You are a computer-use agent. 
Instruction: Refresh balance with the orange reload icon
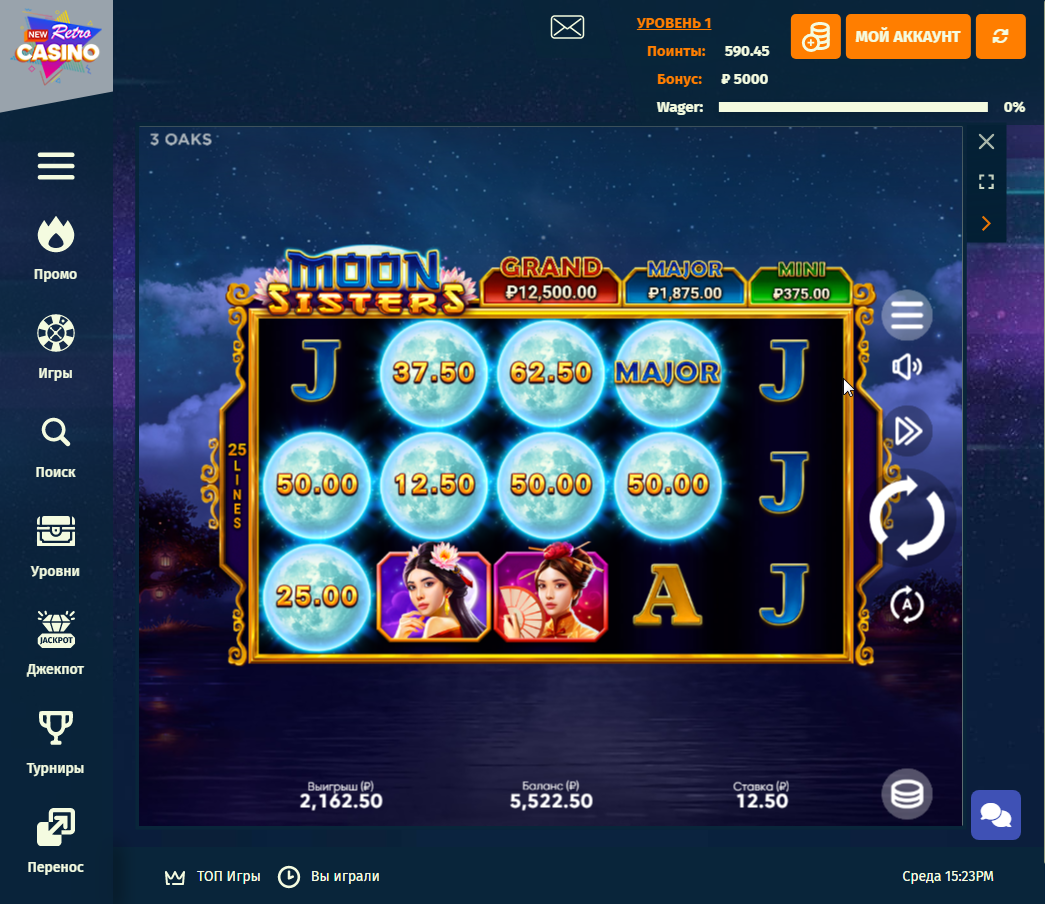pyautogui.click(x=1000, y=37)
